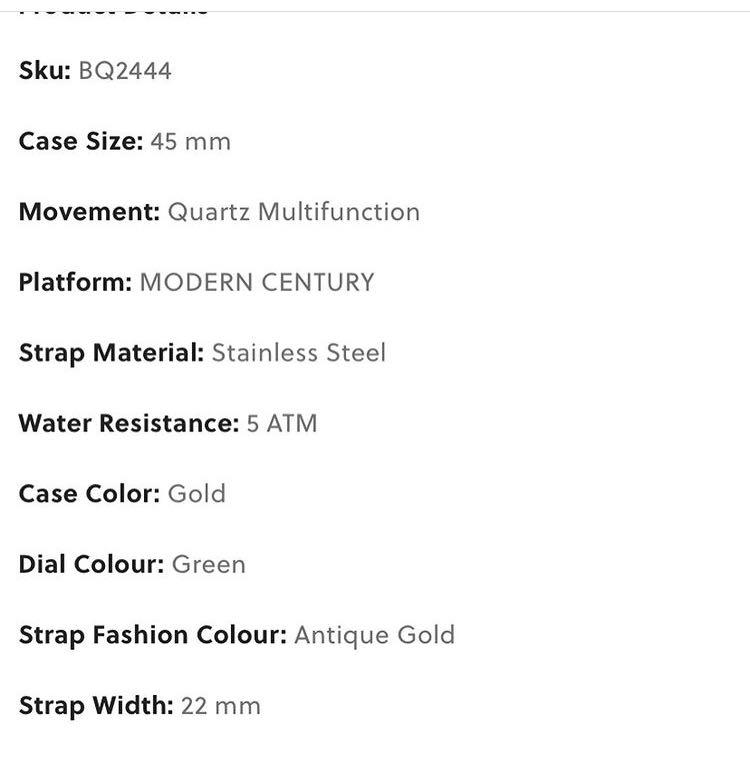Select the Green dial colour value
Viewport: 750px width, 759px height.
[209, 565]
